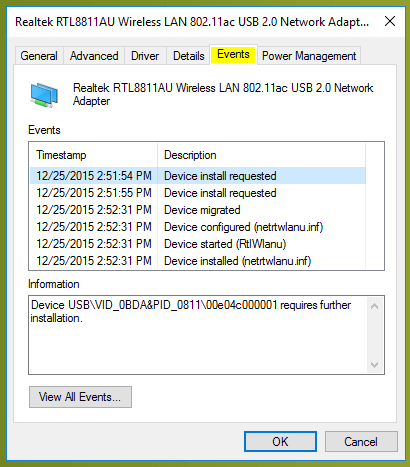Screen dimensions: 410x467
Task: Select the 2:51:54 PM install requested event
Action: pos(198,176)
